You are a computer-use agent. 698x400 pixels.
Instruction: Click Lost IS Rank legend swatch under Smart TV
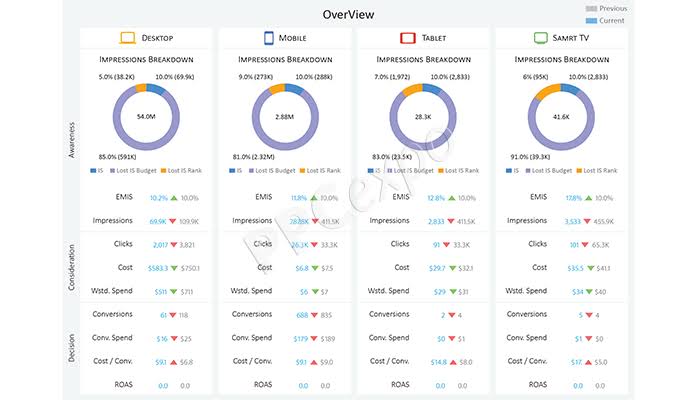(579, 170)
